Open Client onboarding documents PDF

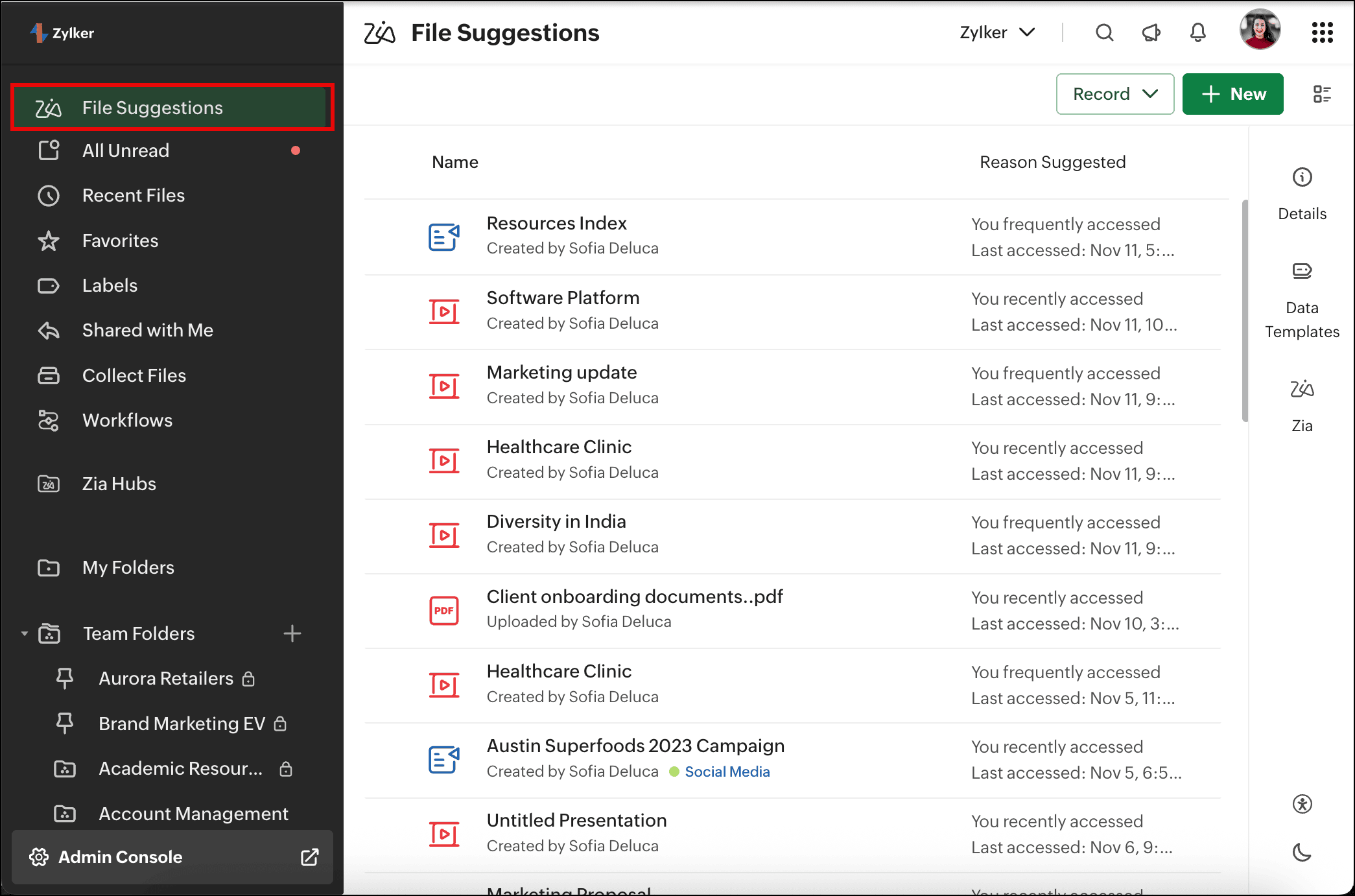(634, 596)
